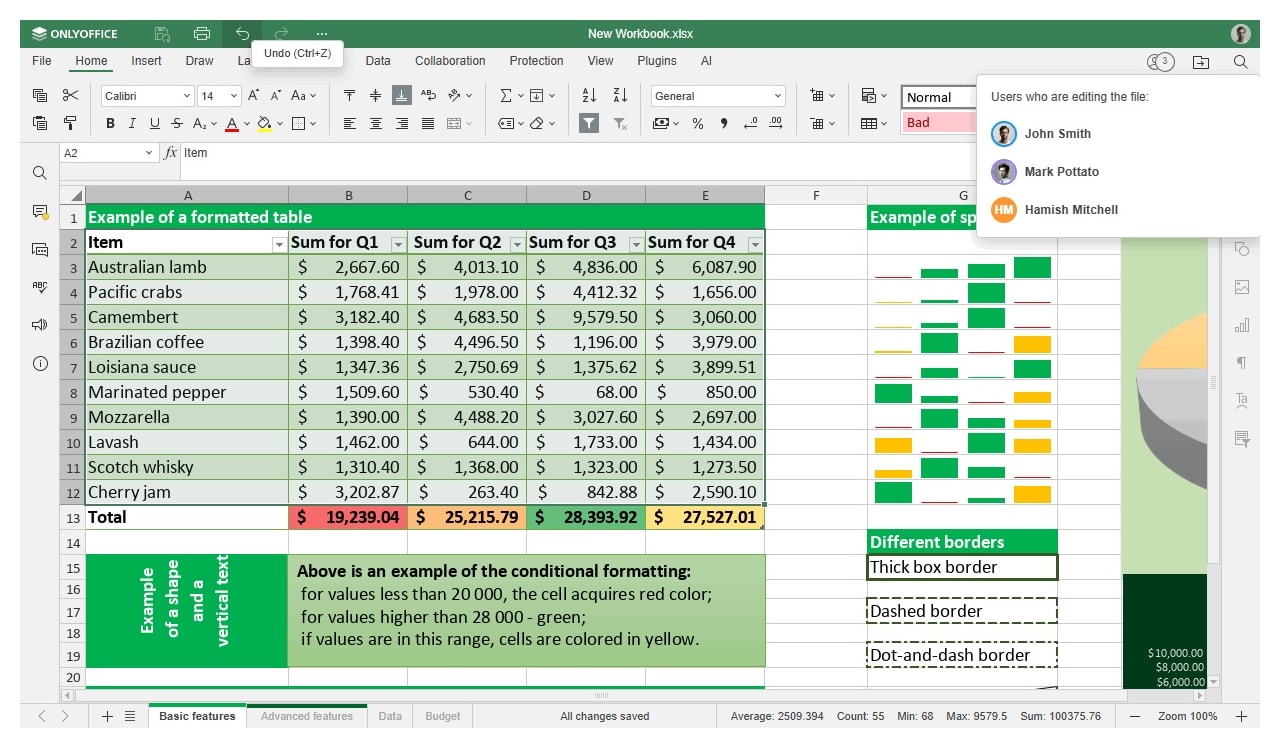1280x748 pixels.
Task: Click the Zoom out minus button
Action: coord(1135,716)
